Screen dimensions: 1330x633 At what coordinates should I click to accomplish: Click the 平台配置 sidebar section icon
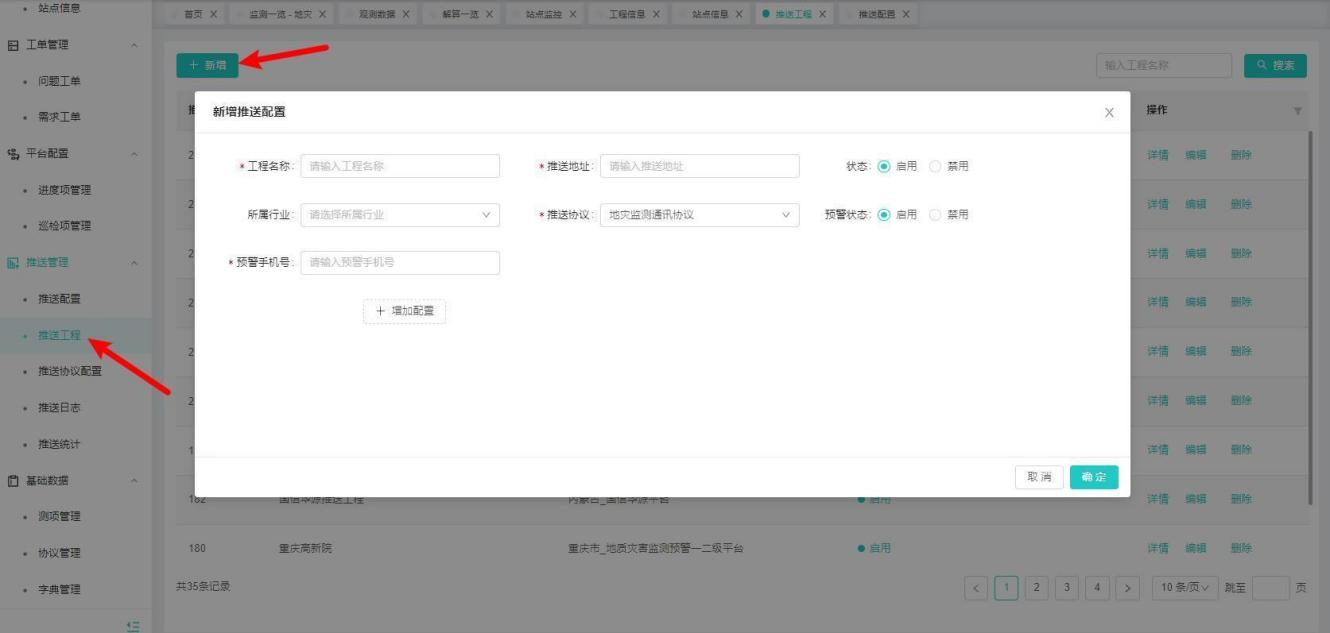tap(13, 154)
